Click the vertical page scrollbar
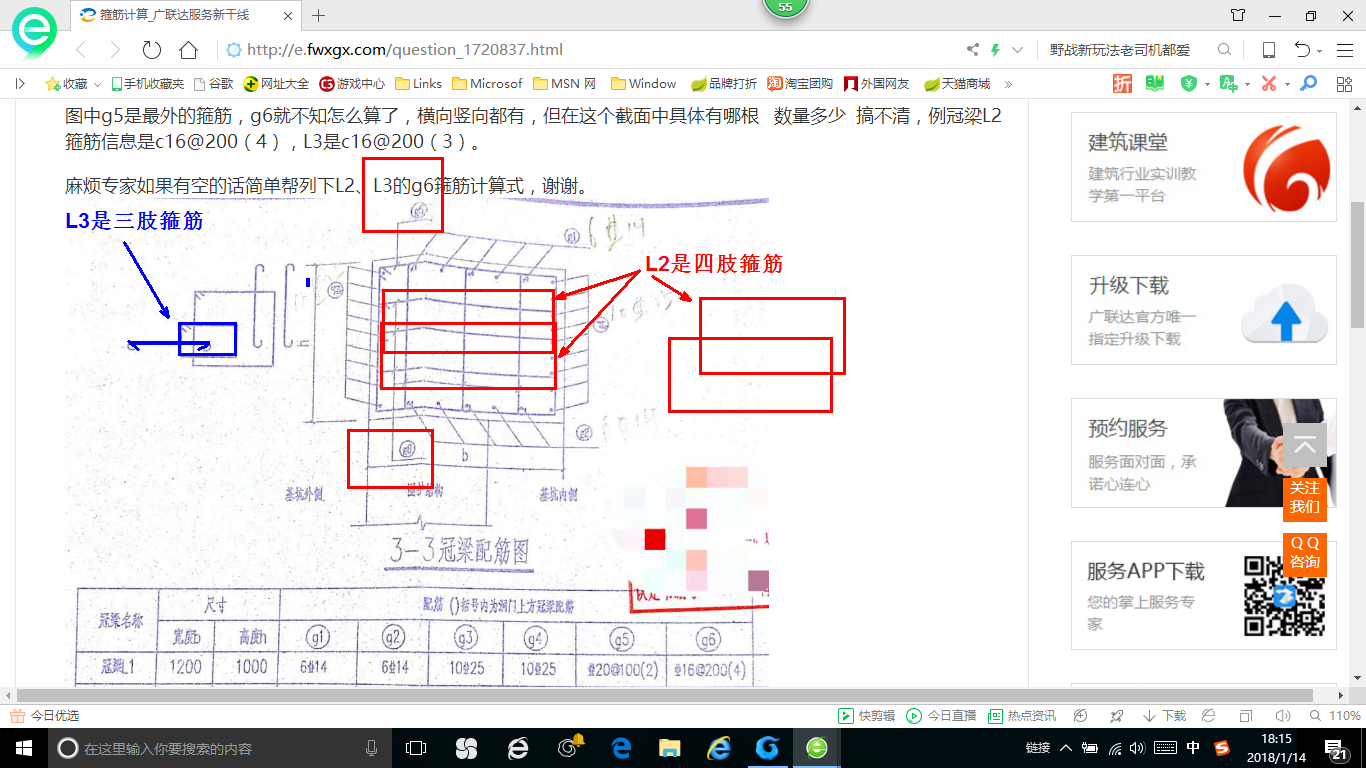The image size is (1366, 768). pos(1357,265)
